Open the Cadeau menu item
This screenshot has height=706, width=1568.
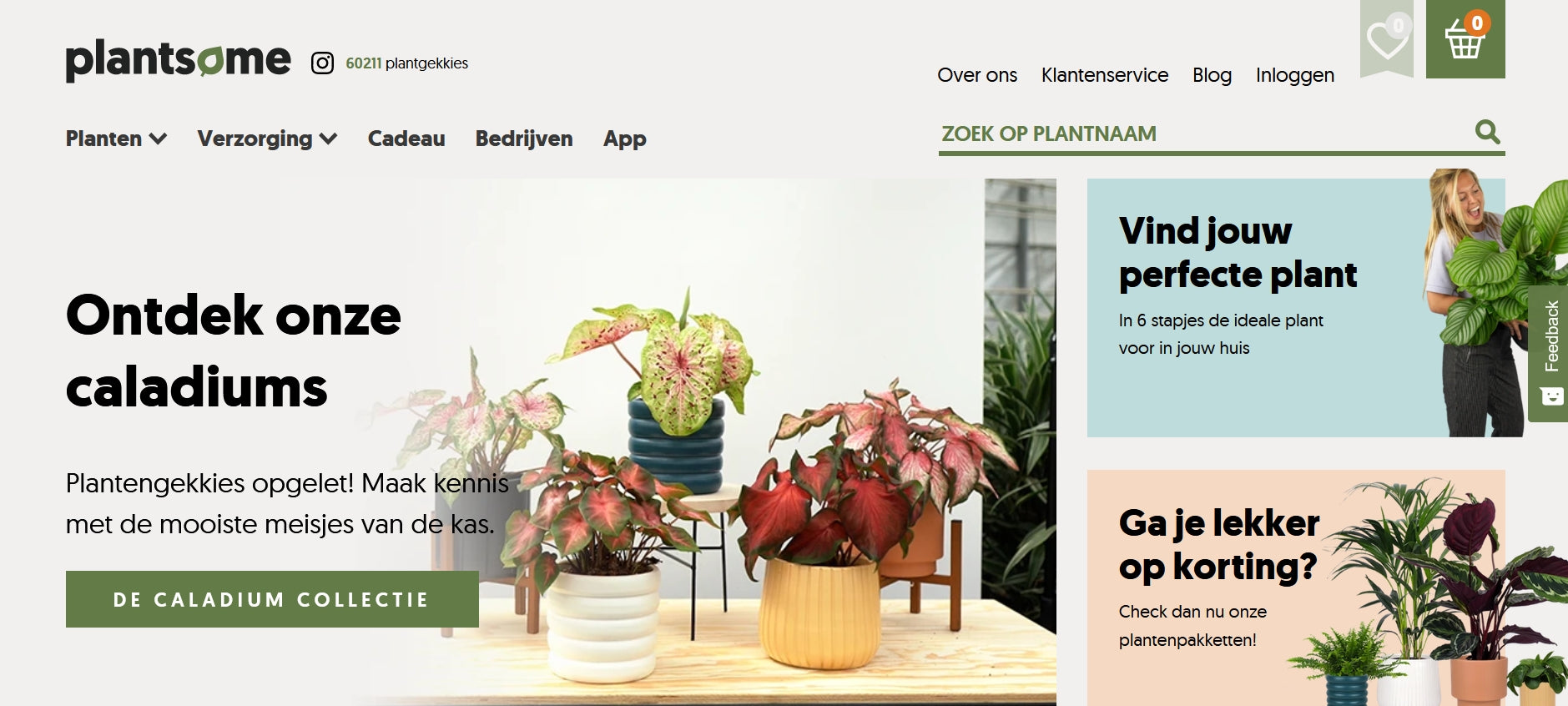[406, 139]
